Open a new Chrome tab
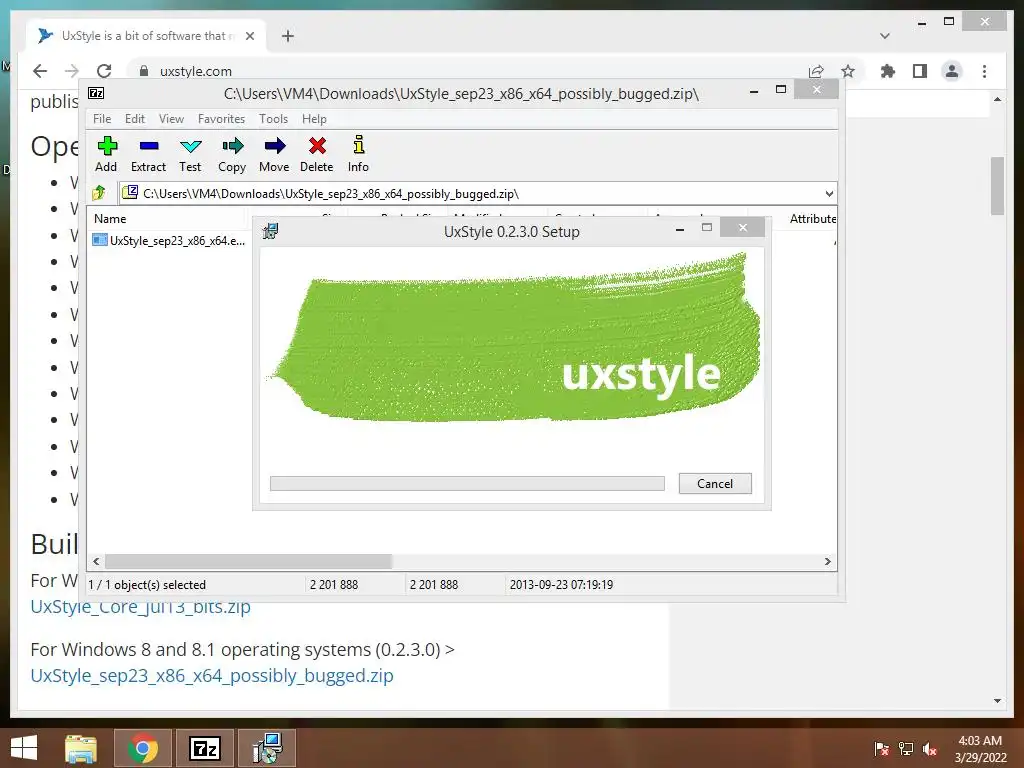Viewport: 1024px width, 768px height. click(x=287, y=36)
